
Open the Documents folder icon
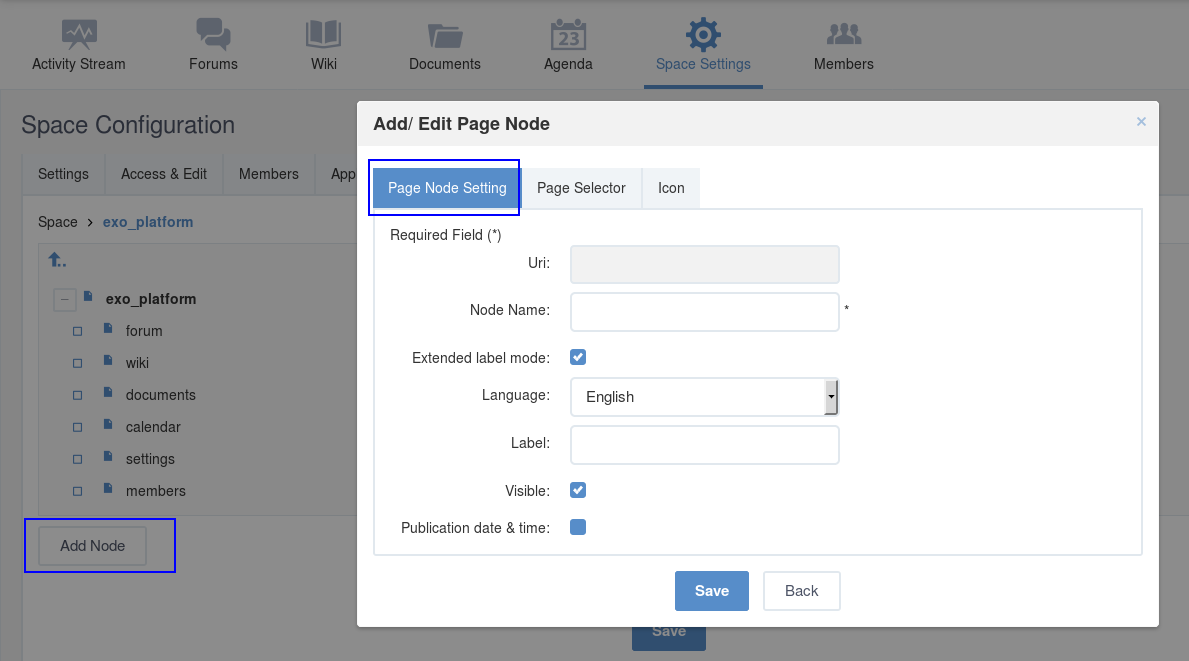(445, 35)
